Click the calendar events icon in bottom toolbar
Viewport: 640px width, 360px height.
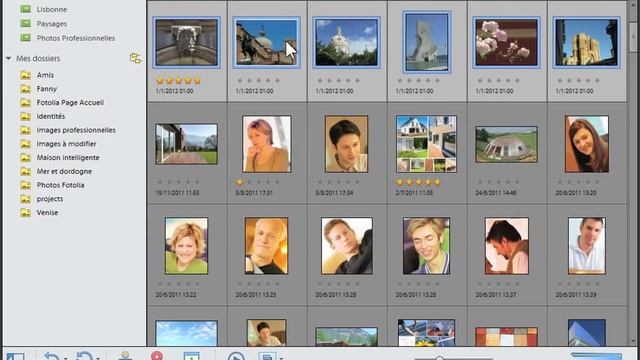tap(191, 356)
